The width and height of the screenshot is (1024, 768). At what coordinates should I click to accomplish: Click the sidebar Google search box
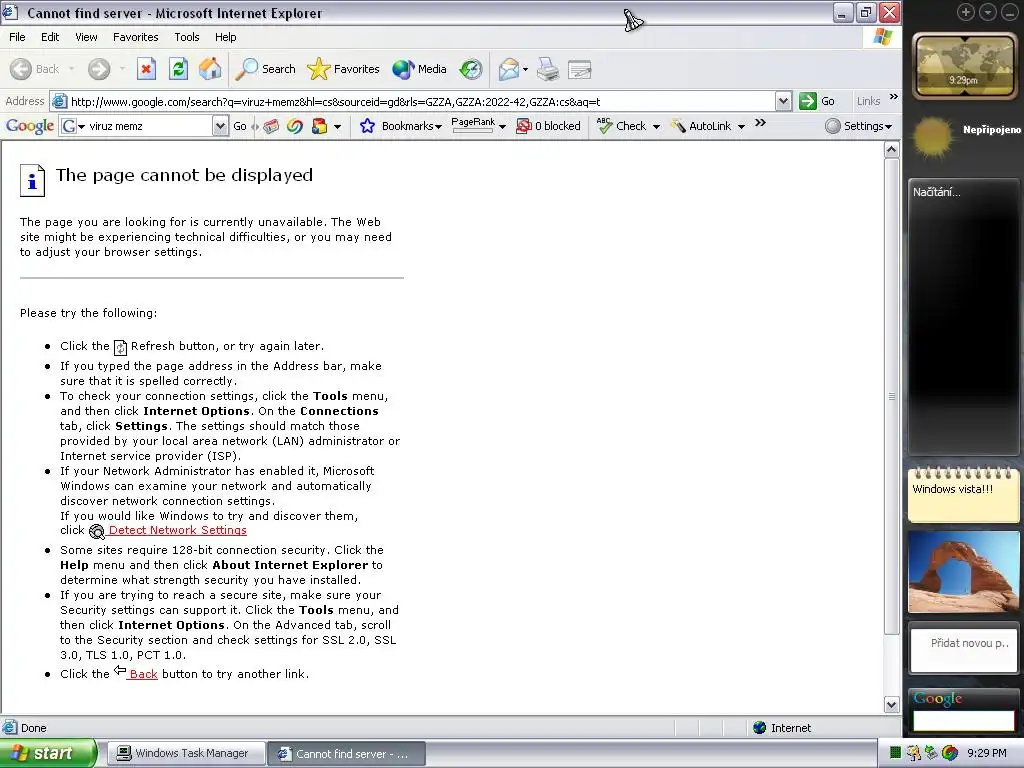[x=963, y=720]
